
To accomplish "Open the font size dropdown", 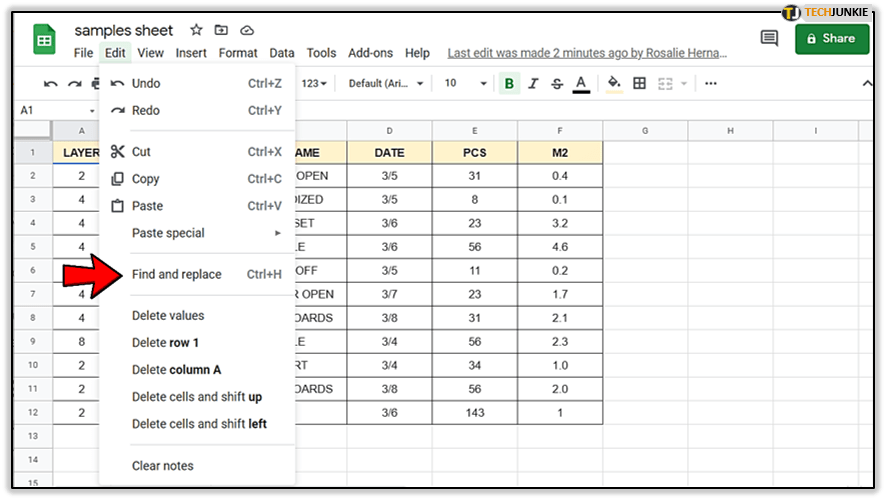I will click(x=464, y=84).
